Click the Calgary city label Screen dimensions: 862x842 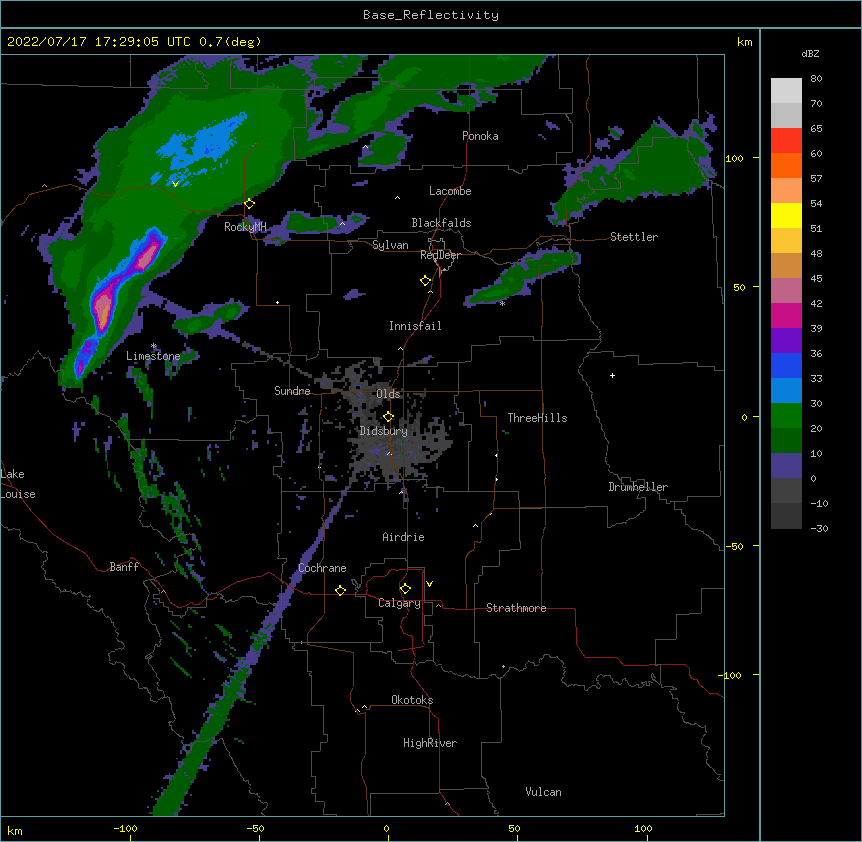399,603
